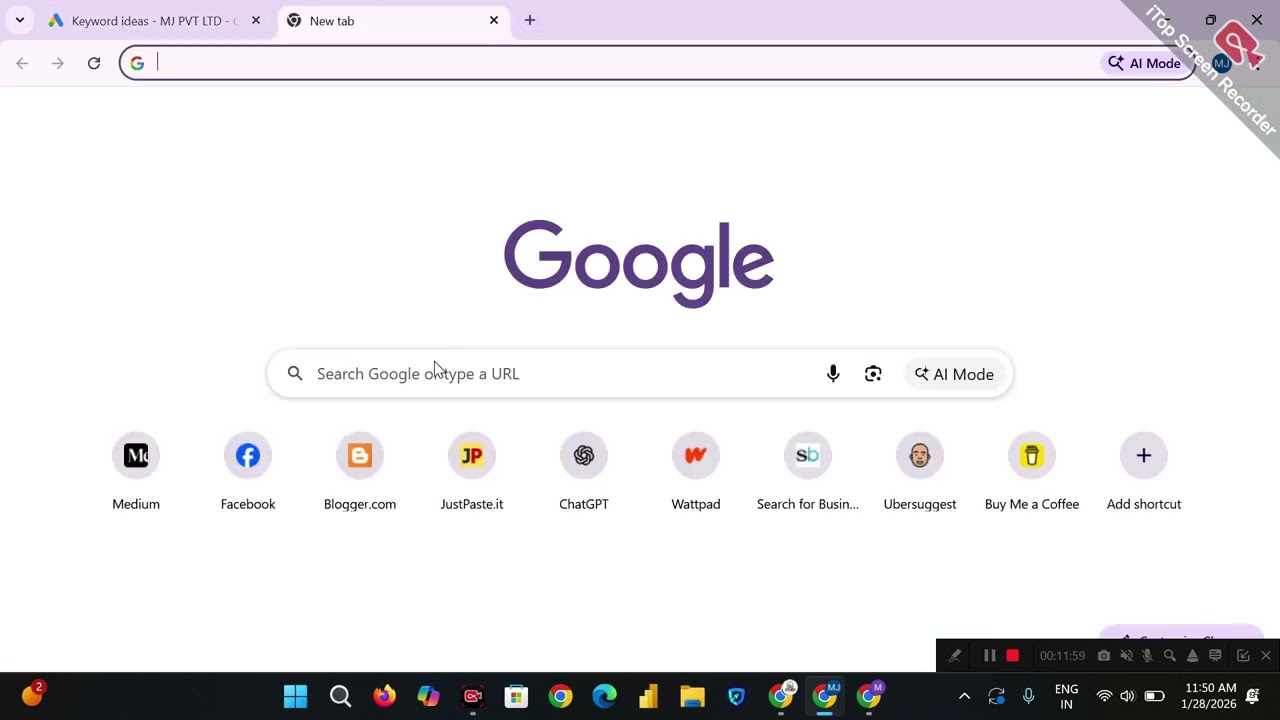This screenshot has width=1280, height=720.
Task: Search by image with Google Lens
Action: (873, 374)
